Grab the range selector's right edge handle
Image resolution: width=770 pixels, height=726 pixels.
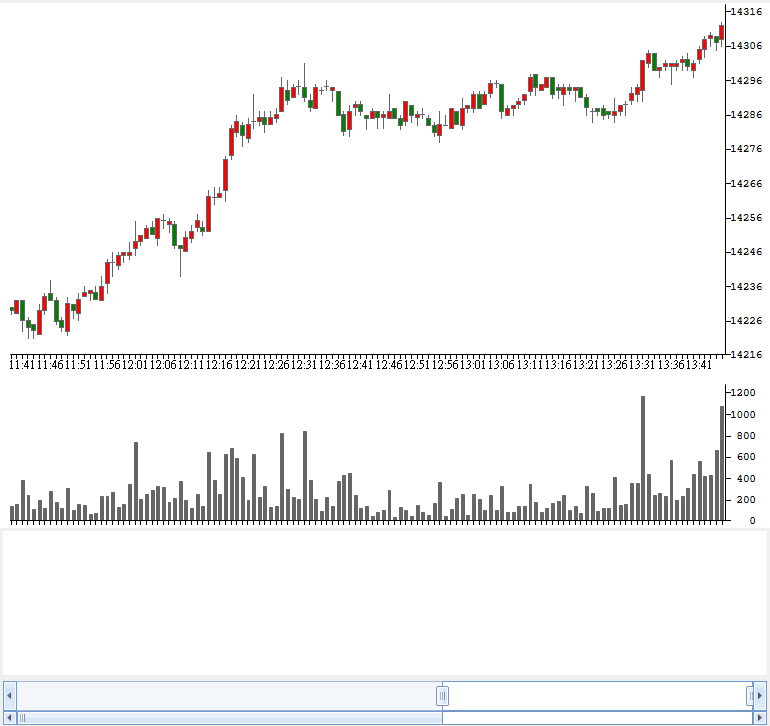(x=750, y=696)
